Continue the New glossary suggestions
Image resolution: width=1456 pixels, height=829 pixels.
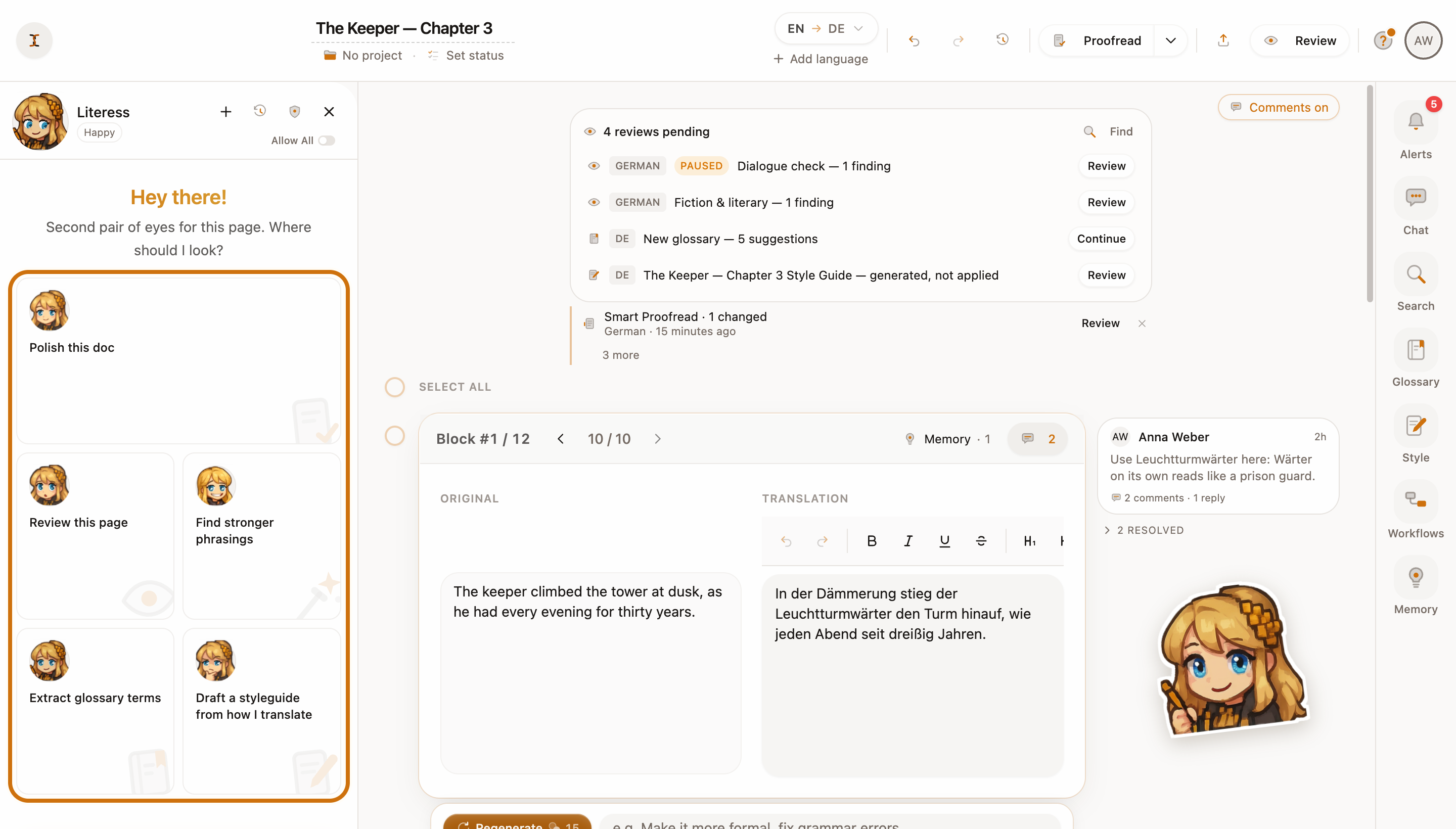click(x=1101, y=239)
